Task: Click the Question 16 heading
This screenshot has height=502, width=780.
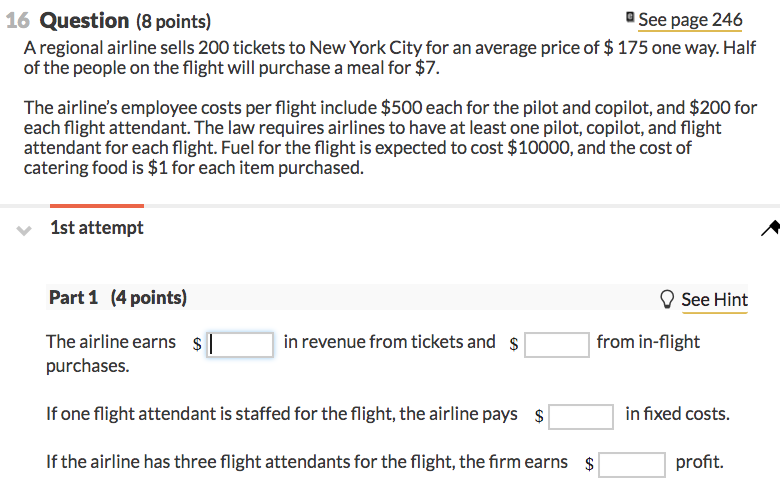Action: point(84,21)
